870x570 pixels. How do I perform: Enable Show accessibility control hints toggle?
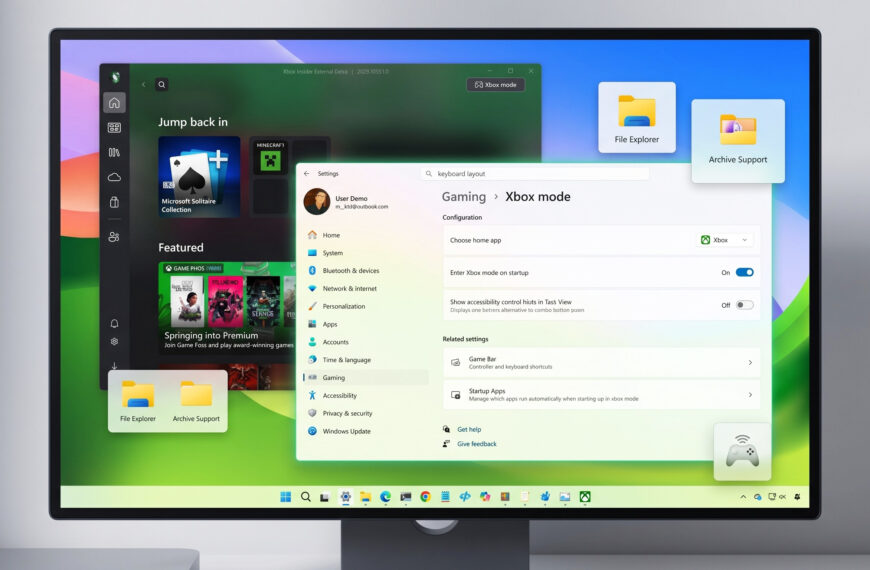coord(745,305)
